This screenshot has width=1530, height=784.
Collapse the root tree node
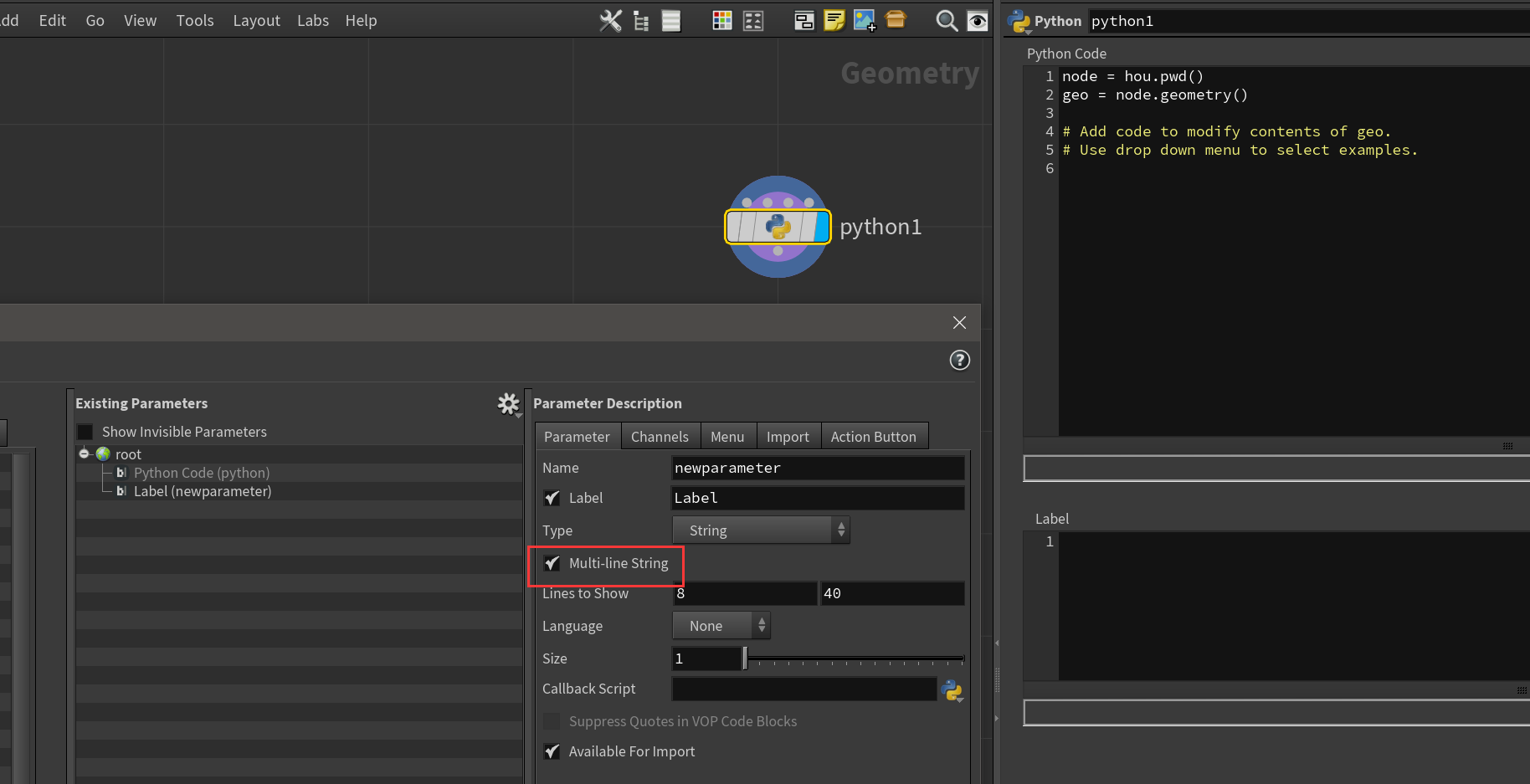[x=84, y=453]
